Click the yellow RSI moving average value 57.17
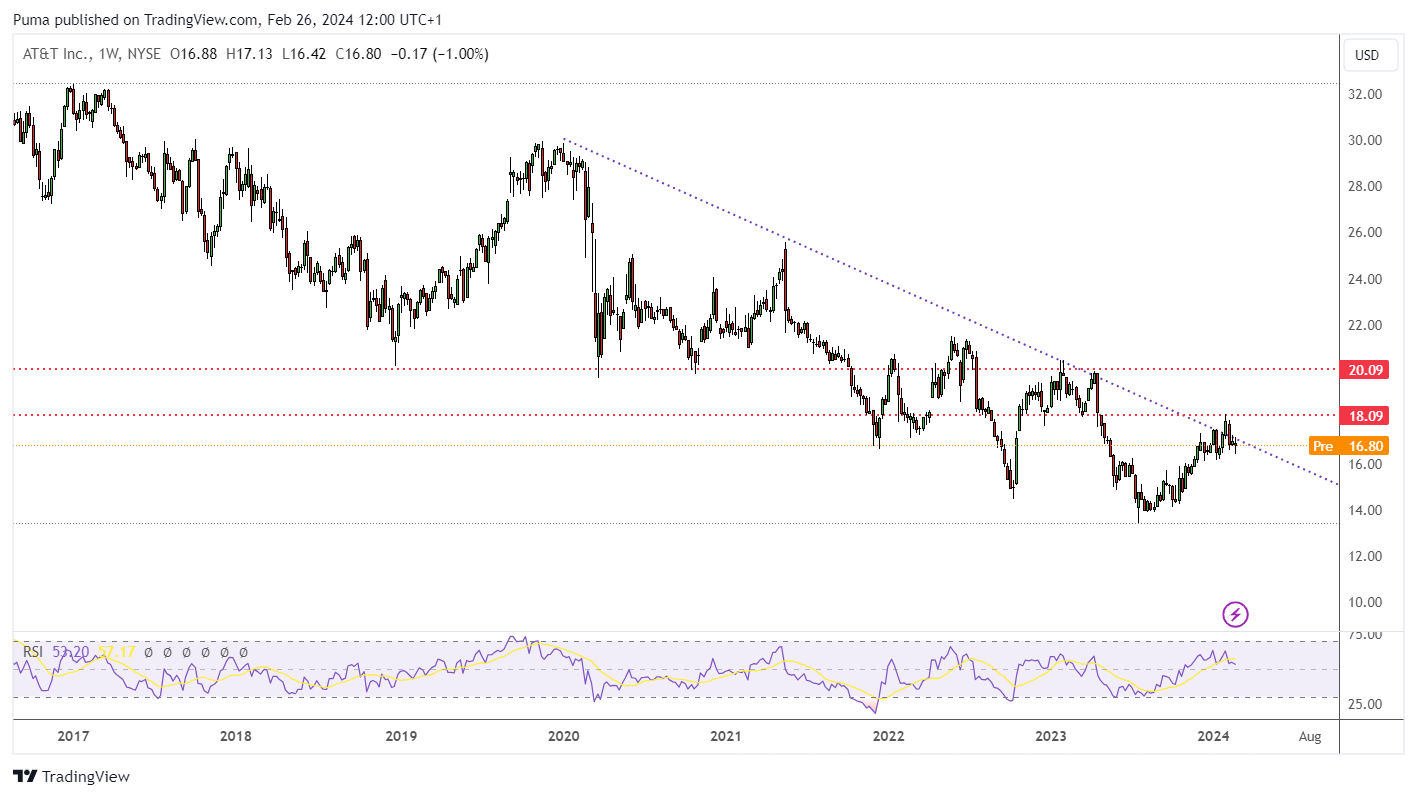This screenshot has height=798, width=1417. coord(116,652)
